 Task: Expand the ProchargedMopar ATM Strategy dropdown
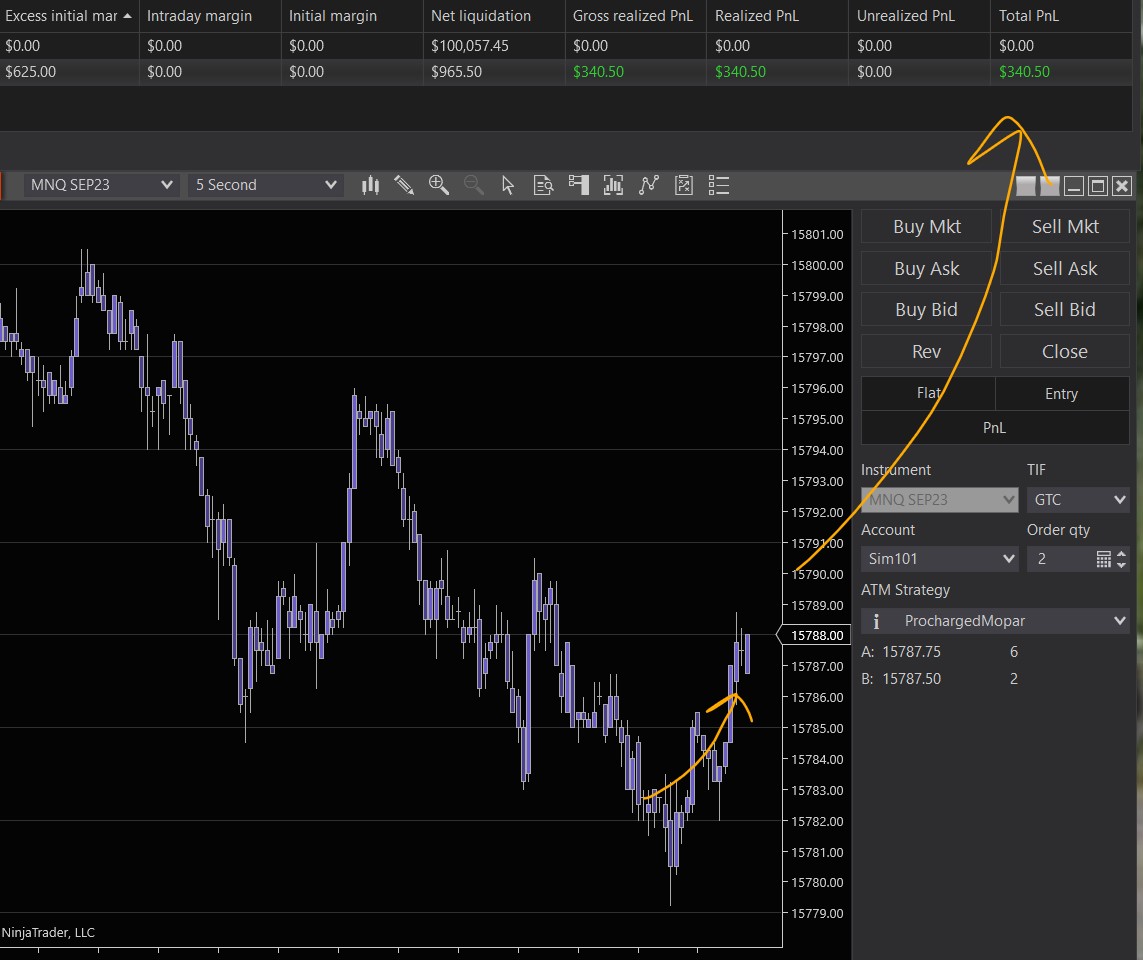point(995,621)
